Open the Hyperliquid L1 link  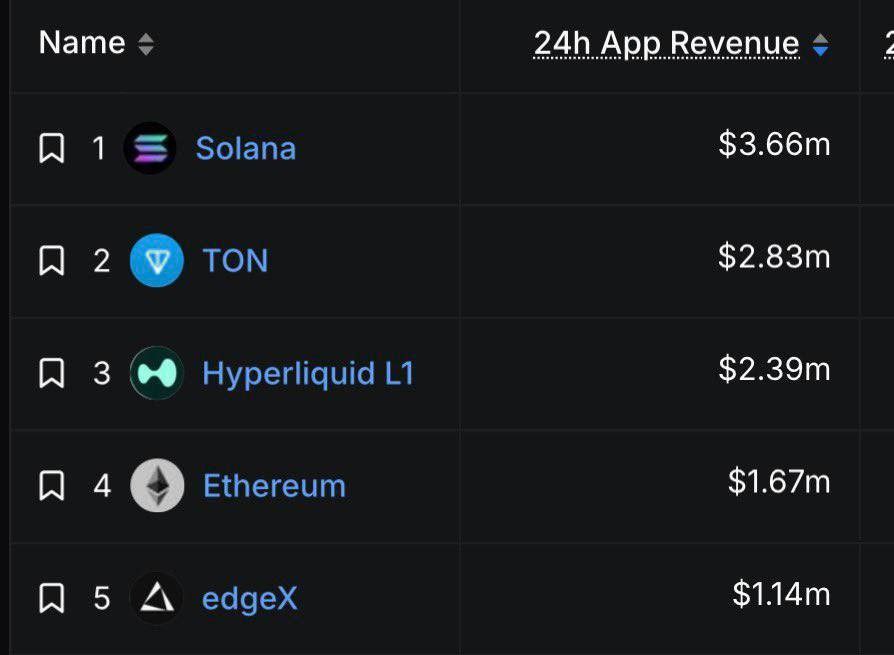[x=307, y=373]
